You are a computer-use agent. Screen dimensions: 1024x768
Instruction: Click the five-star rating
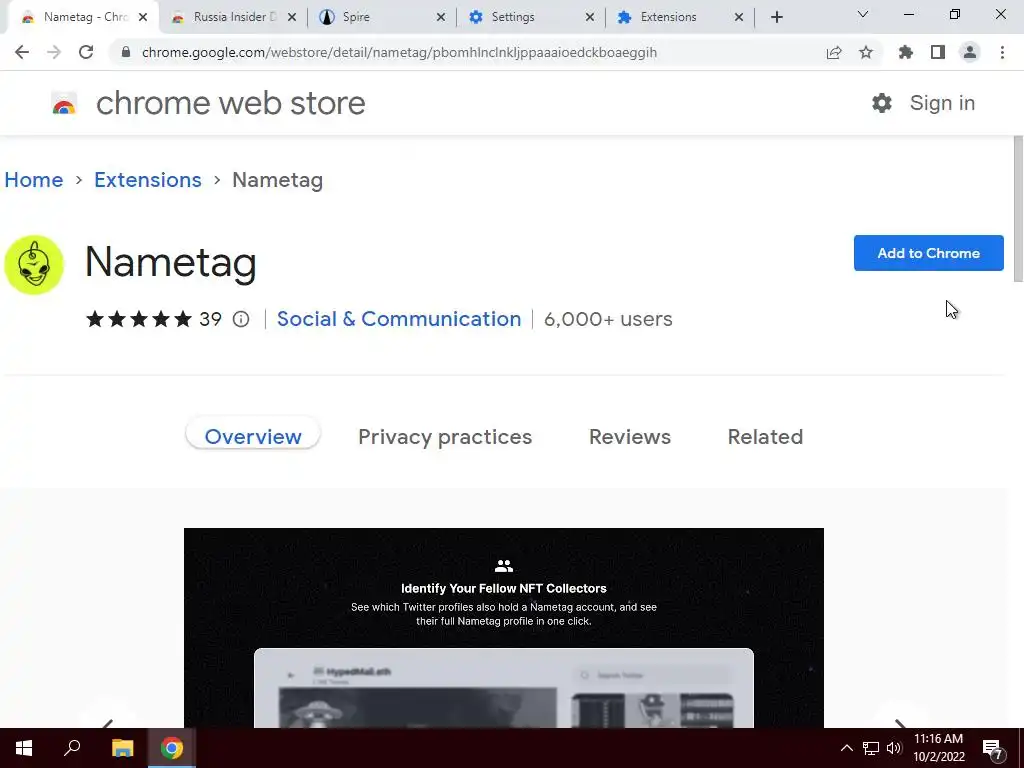(138, 319)
